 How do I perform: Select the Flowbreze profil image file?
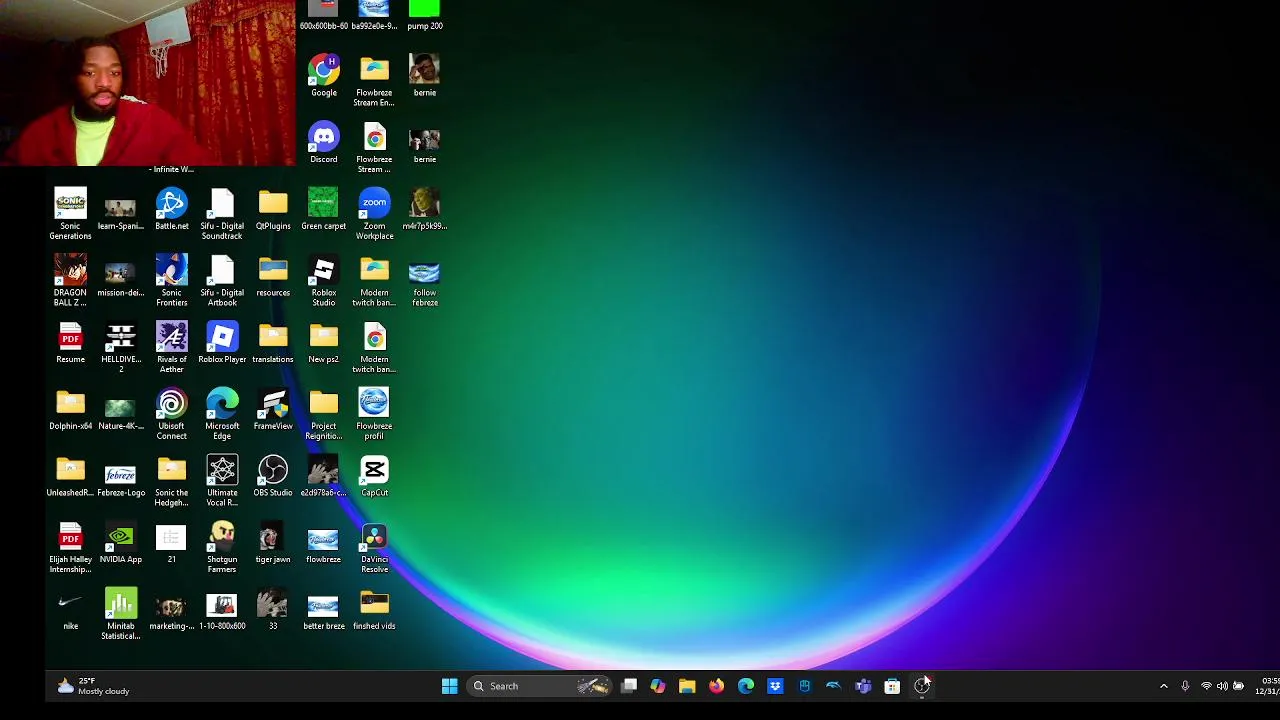(x=374, y=414)
